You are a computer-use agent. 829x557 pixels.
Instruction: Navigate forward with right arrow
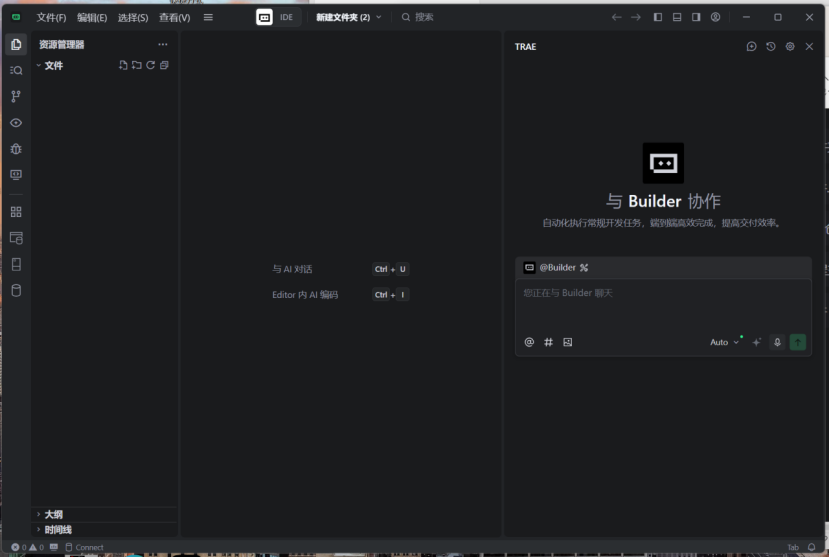tap(636, 17)
